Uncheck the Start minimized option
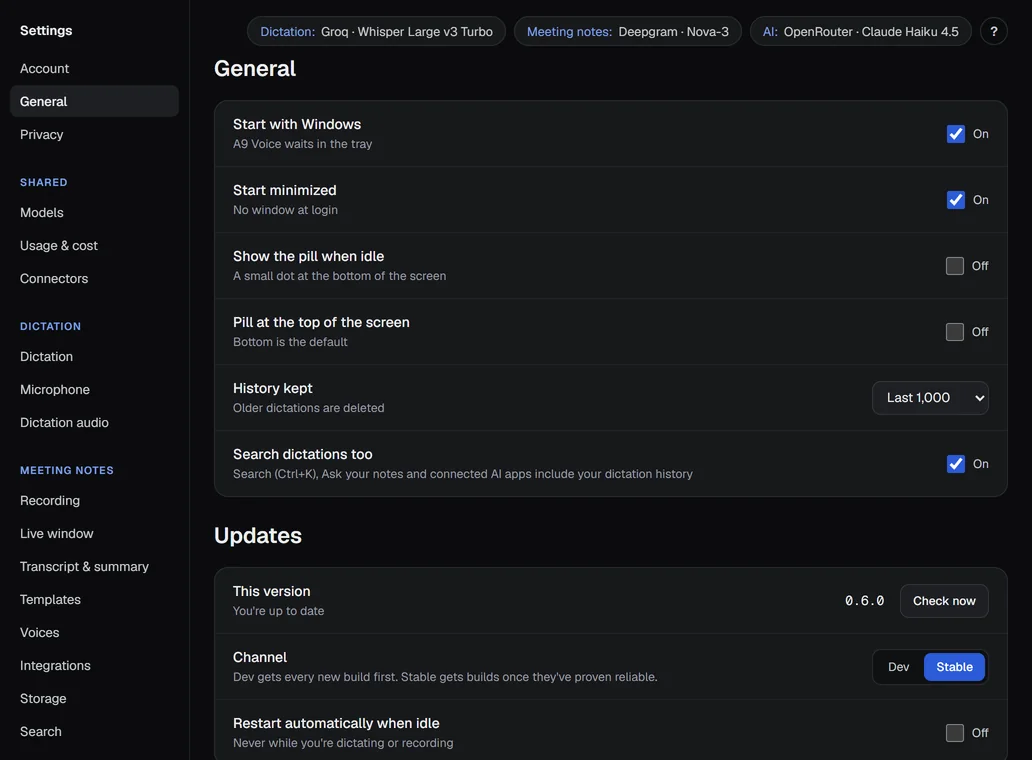Viewport: 1032px width, 760px height. click(955, 199)
